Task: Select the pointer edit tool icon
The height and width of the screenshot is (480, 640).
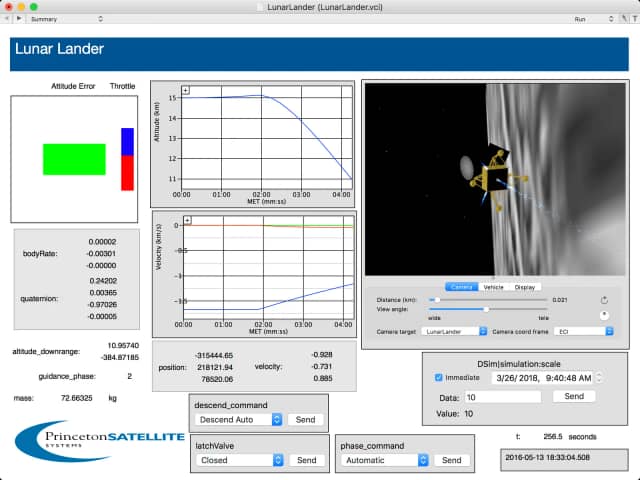Action: click(x=624, y=19)
